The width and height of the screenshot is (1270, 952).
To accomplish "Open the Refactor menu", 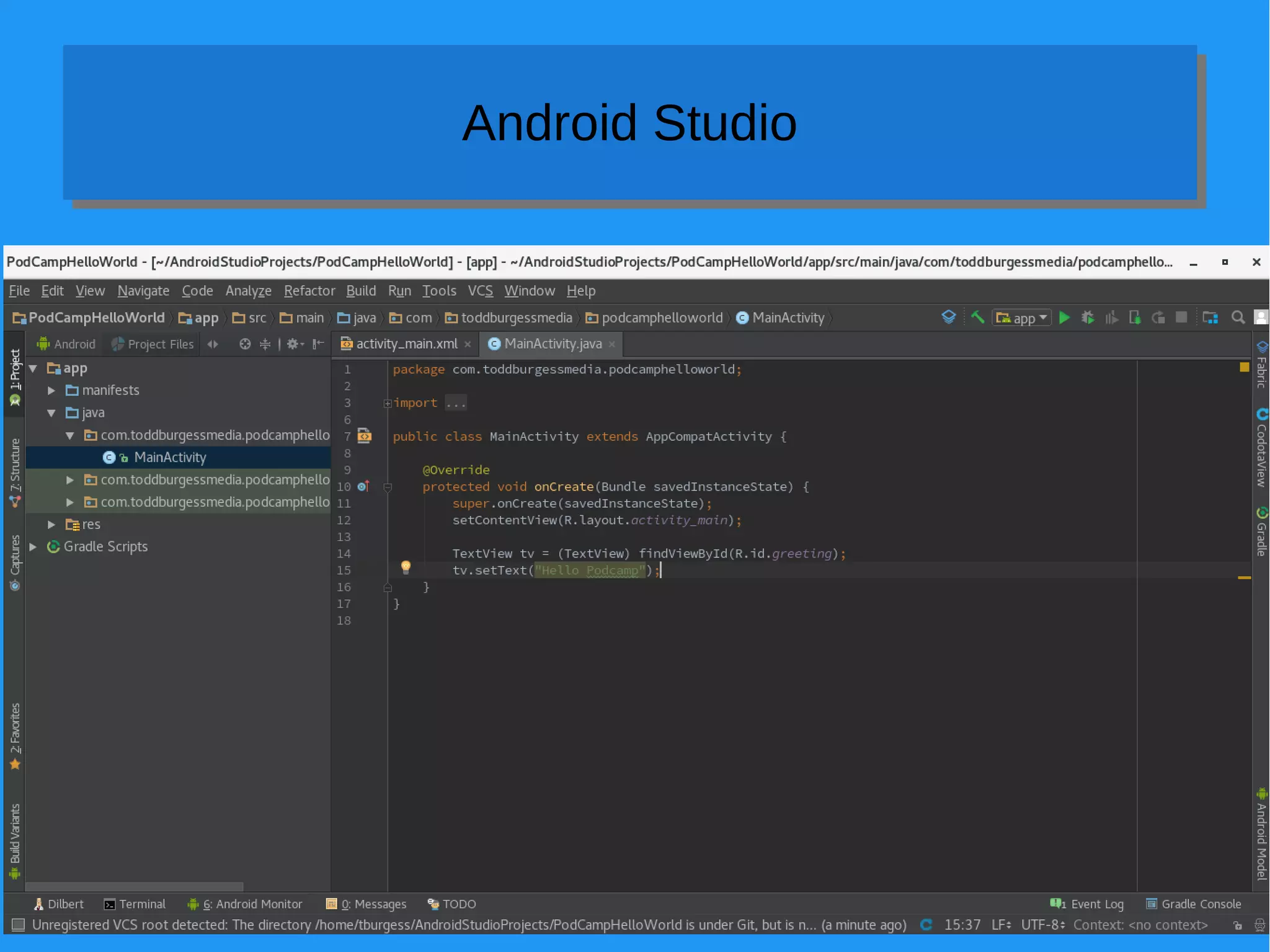I will (x=309, y=290).
